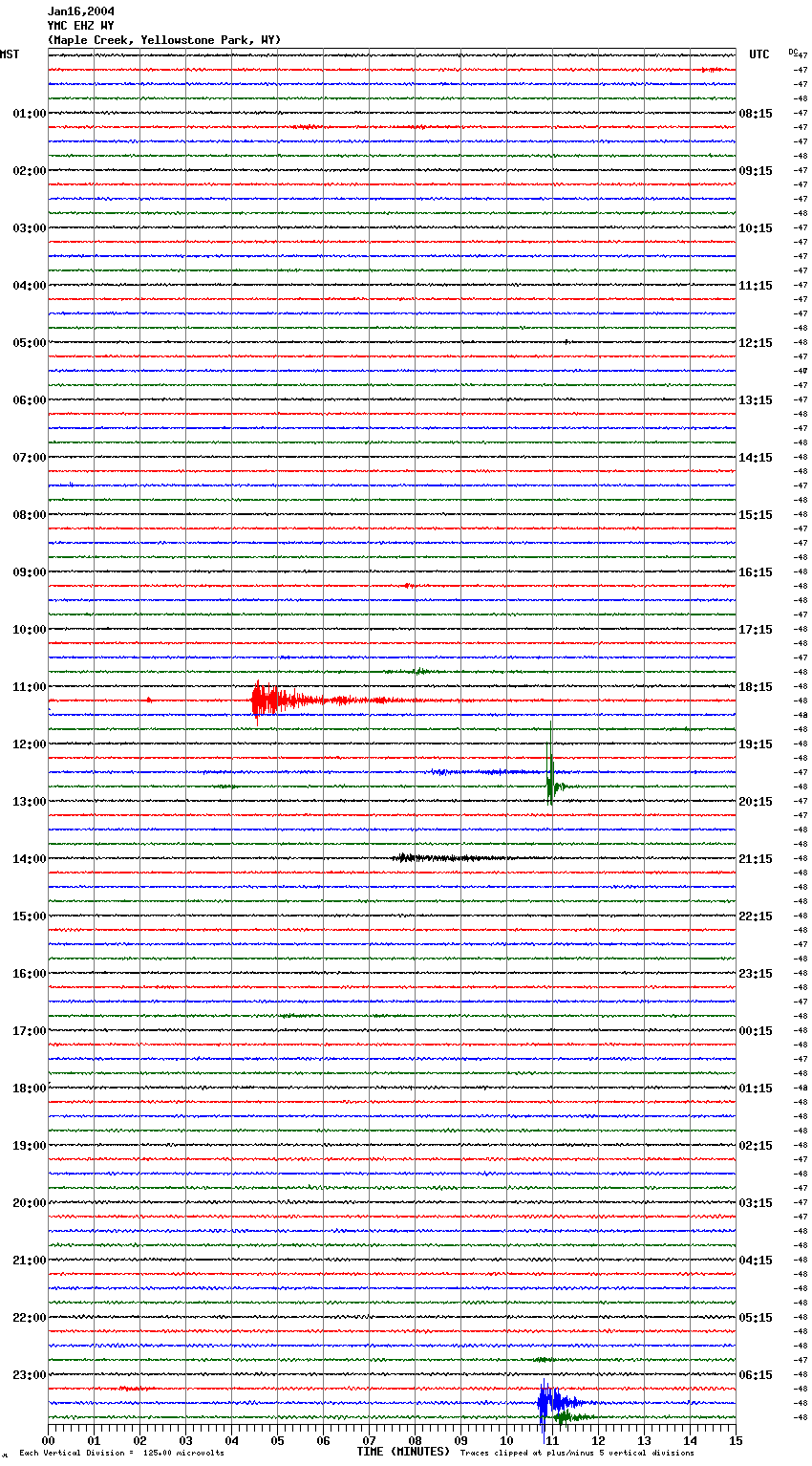Click the '18:00' MST hour label

click(x=29, y=1089)
